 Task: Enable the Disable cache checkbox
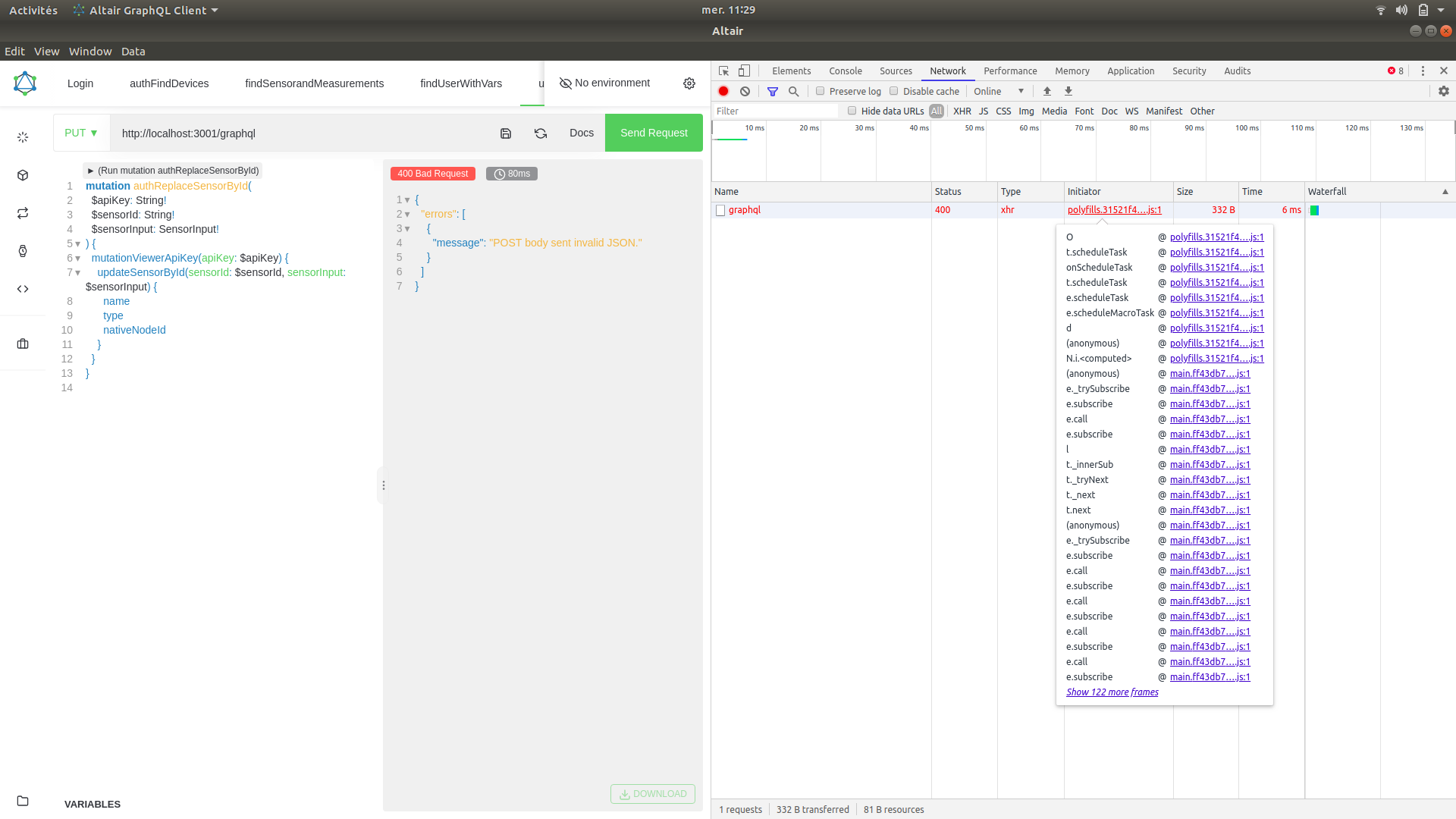click(x=894, y=90)
